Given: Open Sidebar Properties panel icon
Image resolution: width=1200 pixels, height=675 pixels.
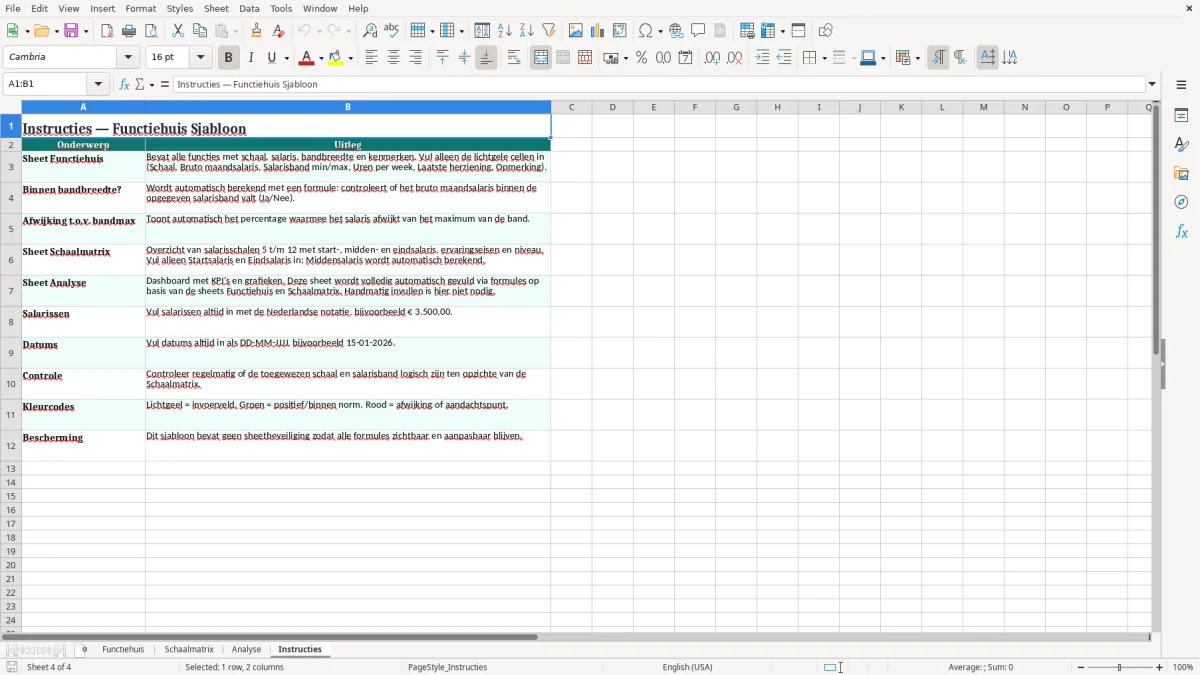Looking at the screenshot, I should click(1181, 116).
